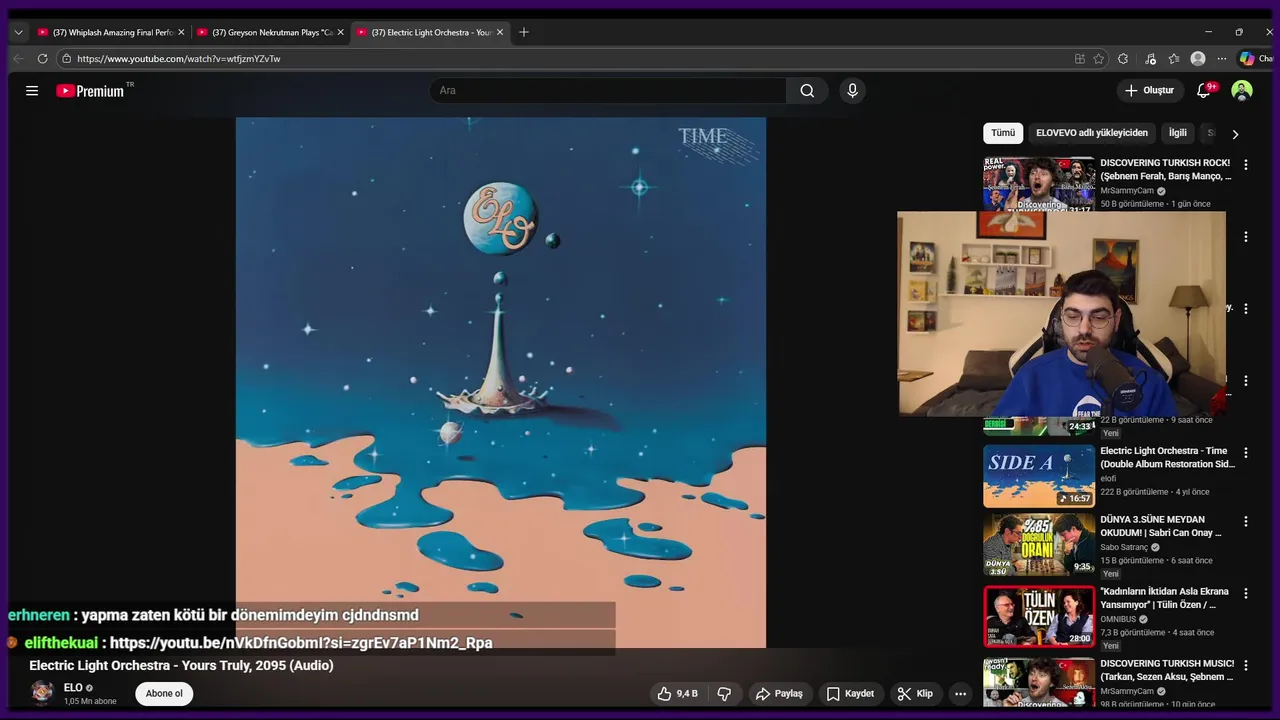The width and height of the screenshot is (1280, 720).
Task: Open the YouTube hamburger guide menu
Action: point(32,91)
